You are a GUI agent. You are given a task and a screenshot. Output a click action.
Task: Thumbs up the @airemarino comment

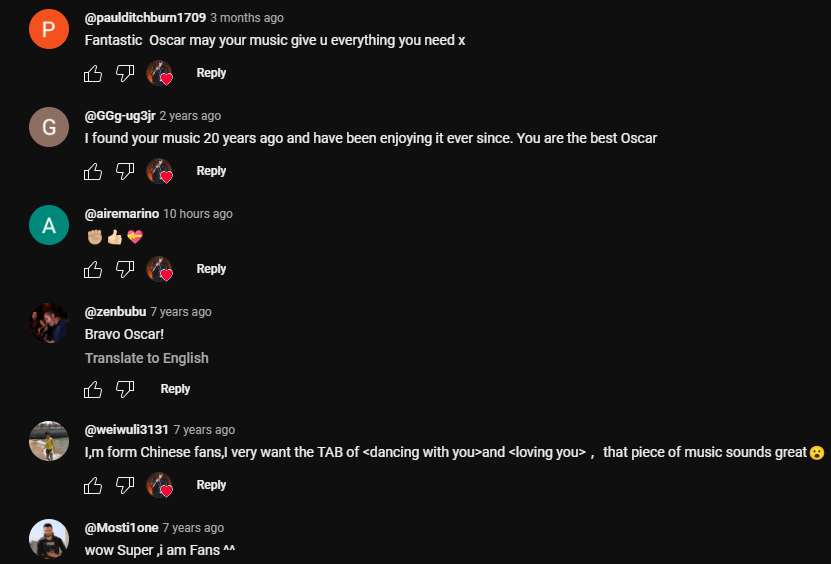click(93, 269)
